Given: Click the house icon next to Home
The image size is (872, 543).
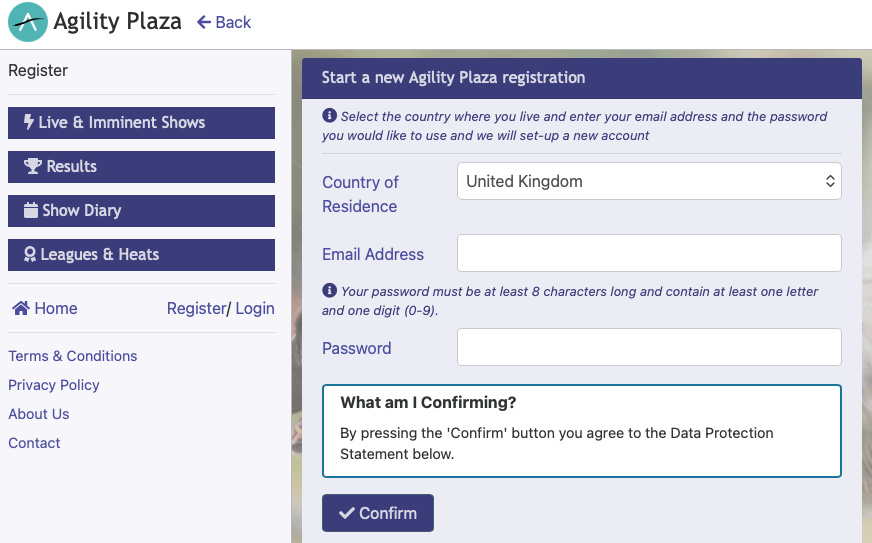Looking at the screenshot, I should pos(20,309).
